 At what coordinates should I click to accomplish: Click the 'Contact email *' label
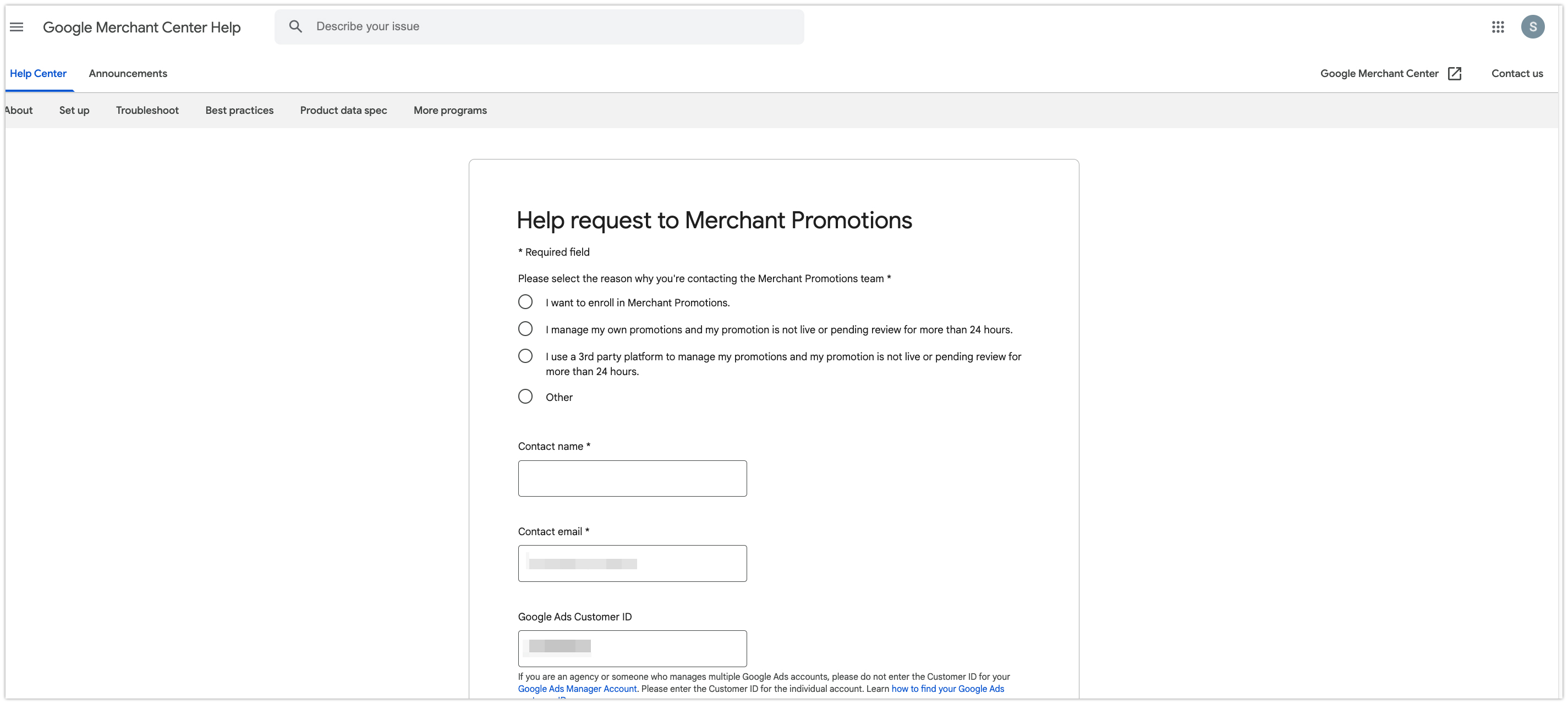[x=553, y=531]
